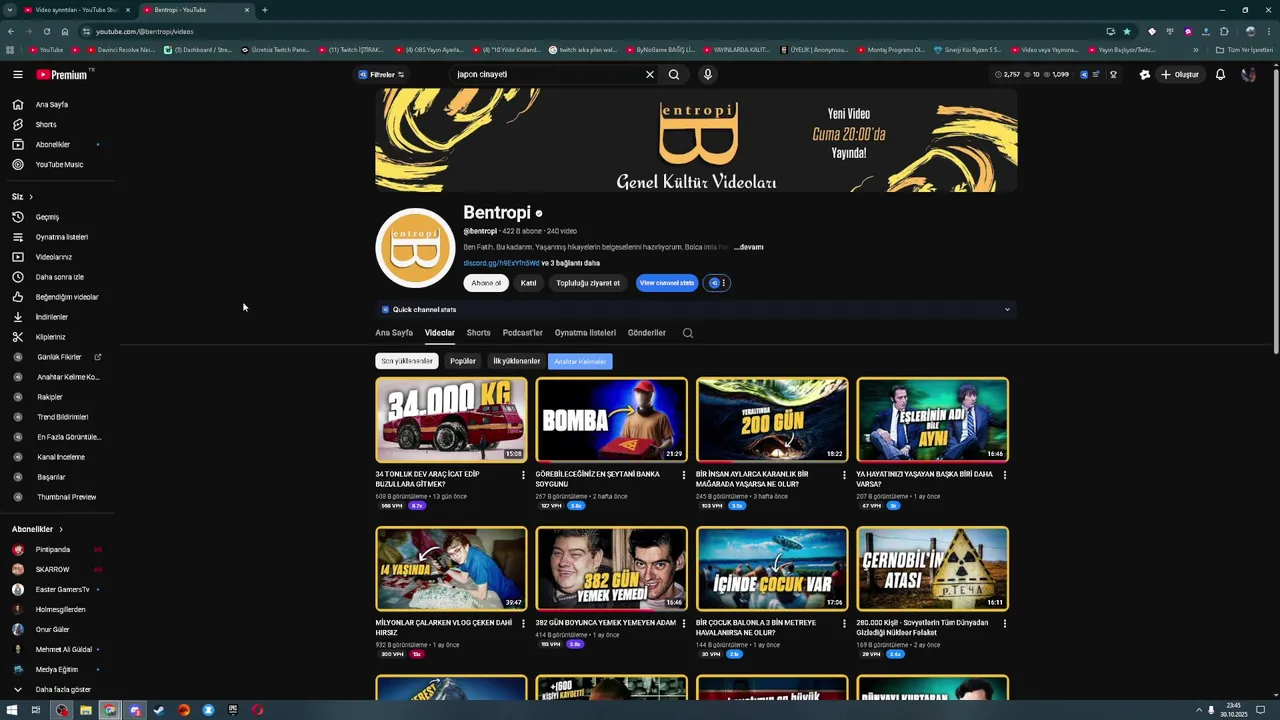Expand the channel description with ...devamı
The width and height of the screenshot is (1280, 720).
pos(748,247)
